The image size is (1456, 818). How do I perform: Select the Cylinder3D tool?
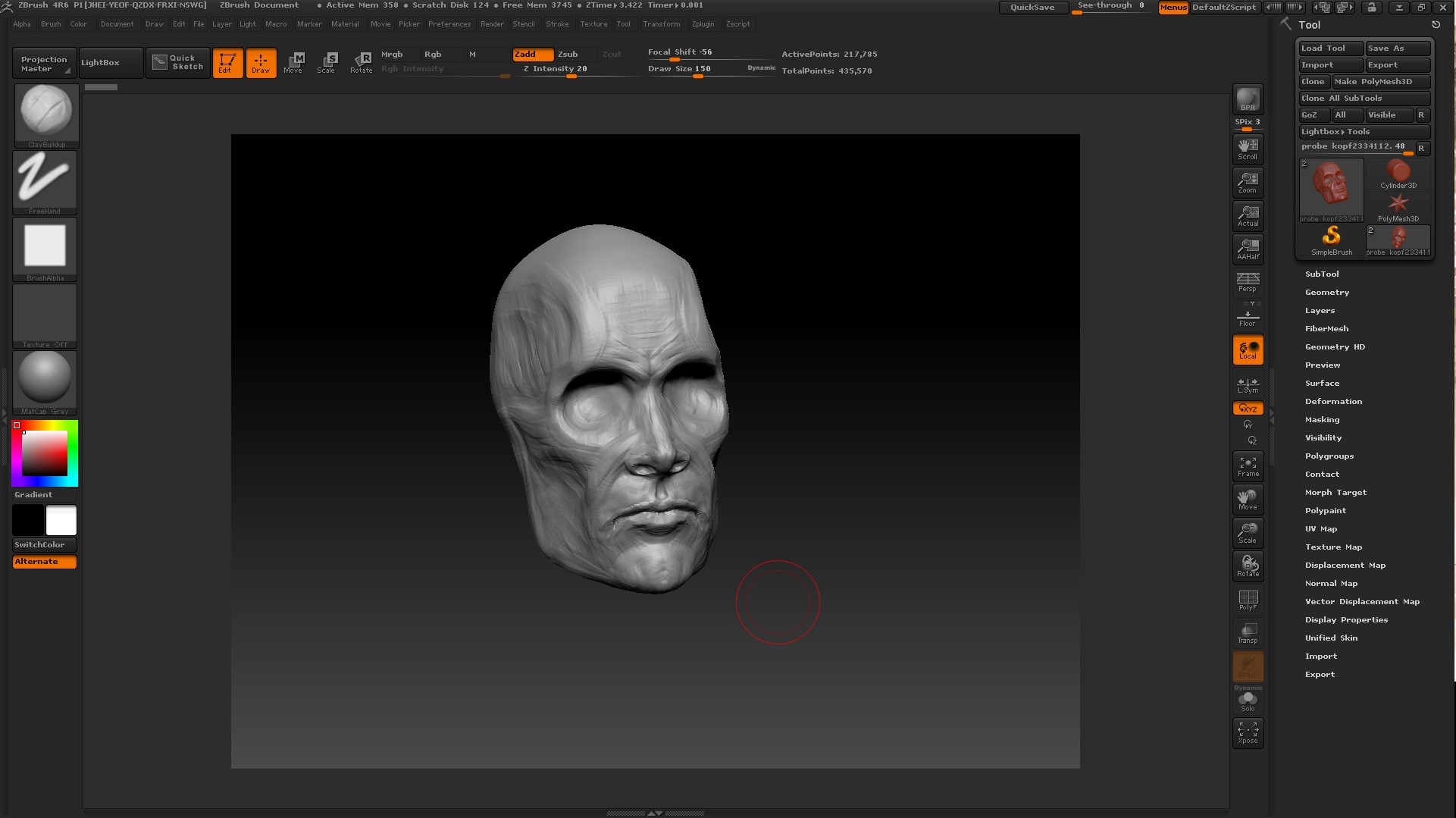pos(1398,174)
